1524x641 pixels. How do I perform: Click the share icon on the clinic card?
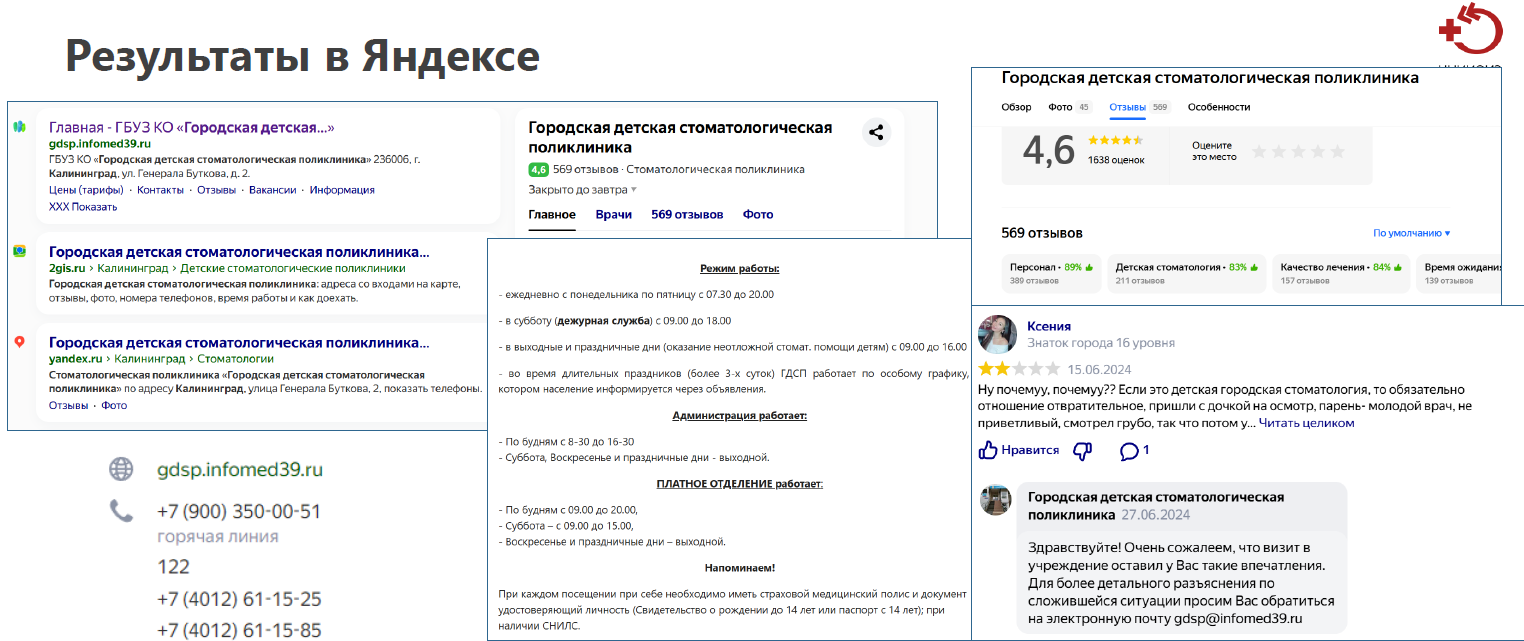coord(876,132)
